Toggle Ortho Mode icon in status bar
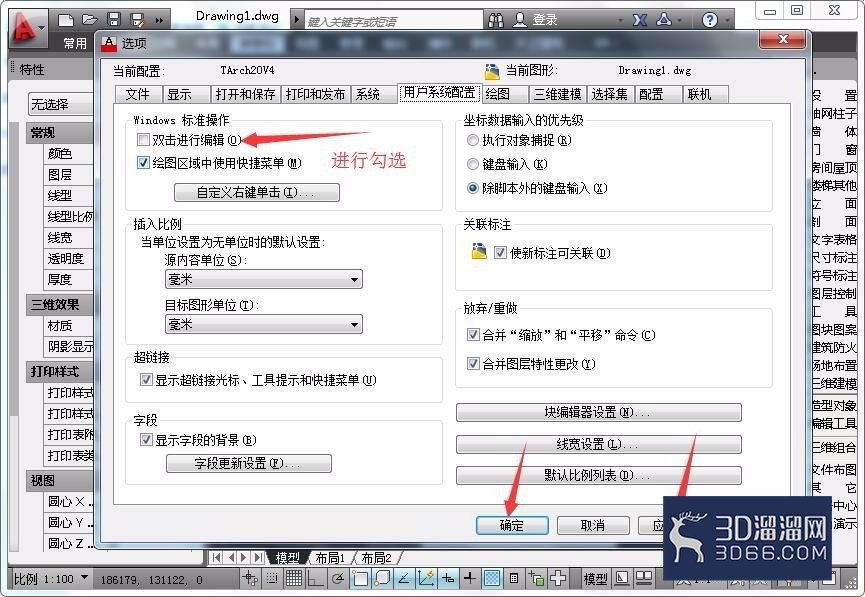The width and height of the screenshot is (865, 597). [316, 578]
